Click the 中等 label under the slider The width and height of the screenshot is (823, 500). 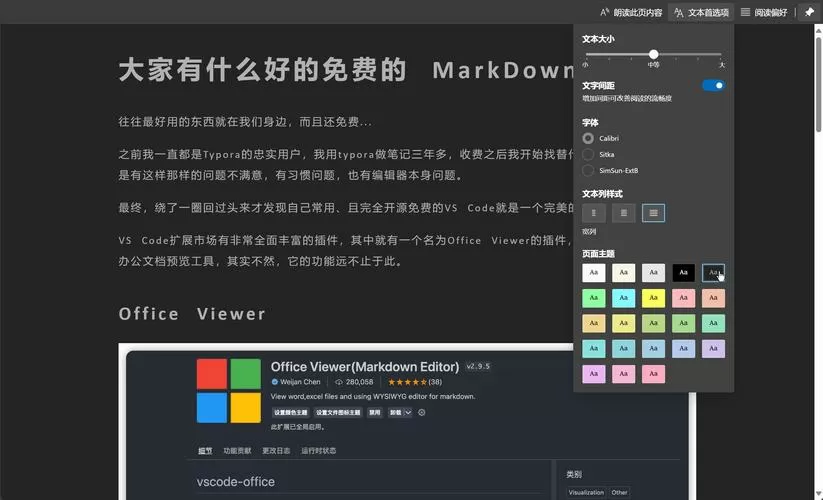653,65
